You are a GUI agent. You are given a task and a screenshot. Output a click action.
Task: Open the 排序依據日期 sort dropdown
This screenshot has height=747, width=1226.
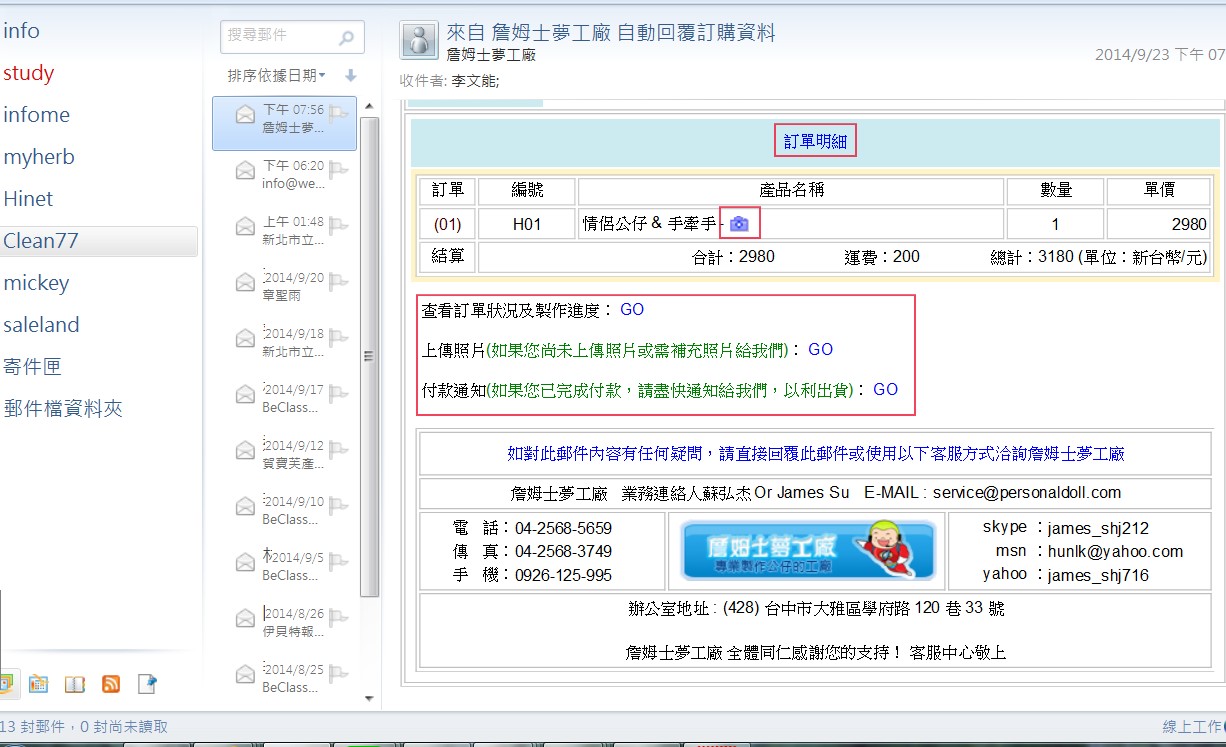click(x=277, y=75)
